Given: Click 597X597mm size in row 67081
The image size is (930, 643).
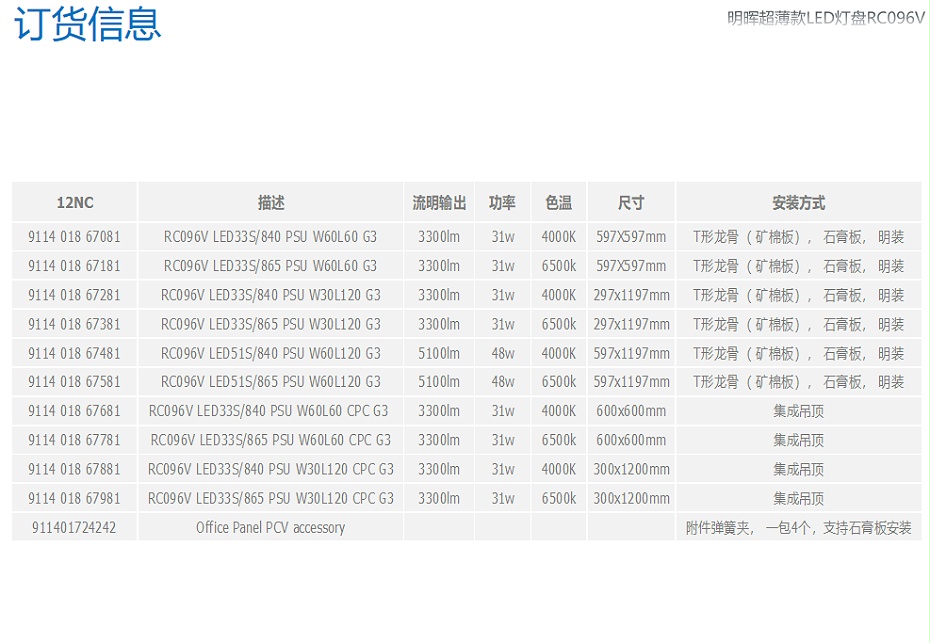Looking at the screenshot, I should click(631, 237).
